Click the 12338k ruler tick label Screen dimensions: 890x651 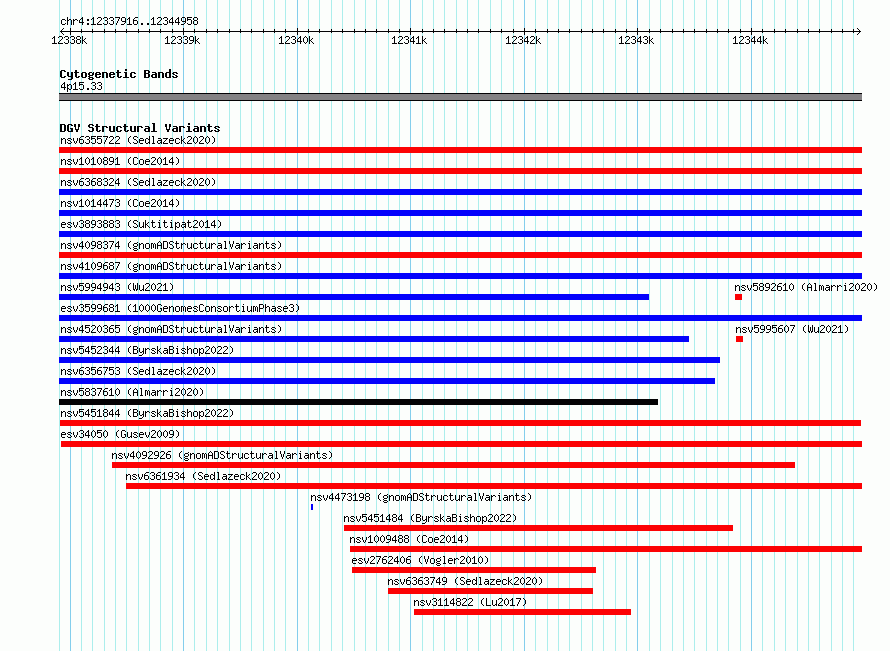(x=69, y=40)
